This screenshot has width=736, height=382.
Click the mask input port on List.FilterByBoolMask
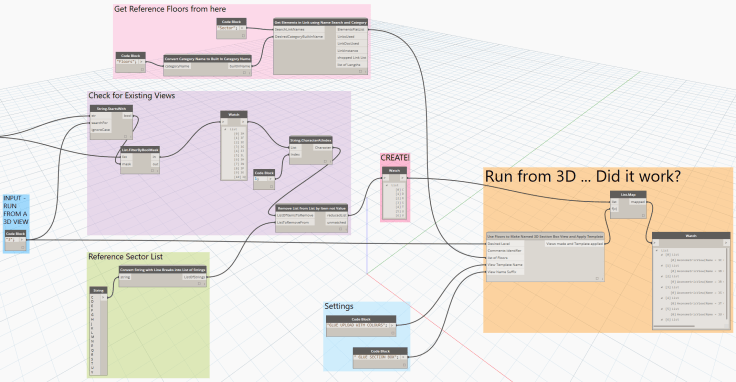tap(127, 164)
